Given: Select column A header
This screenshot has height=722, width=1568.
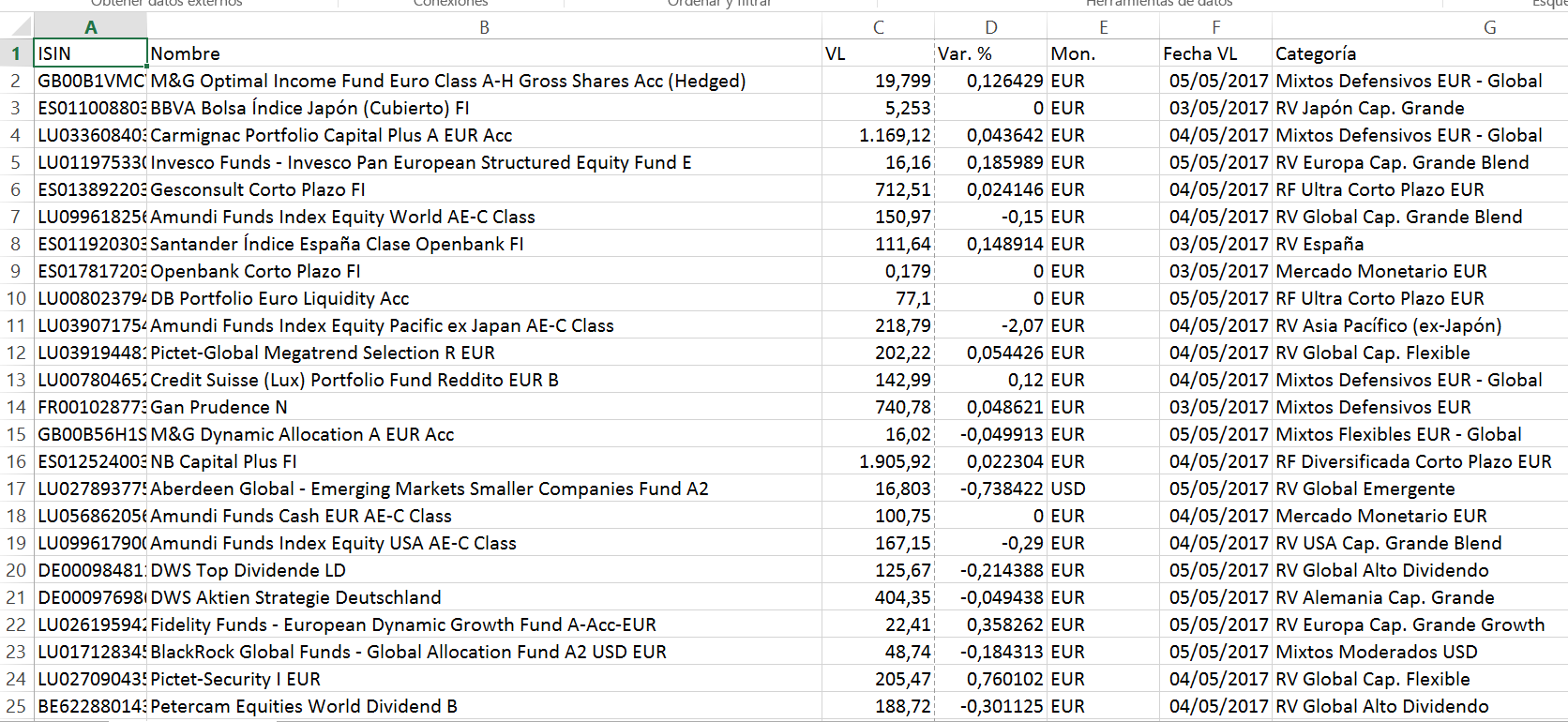Looking at the screenshot, I should click(91, 27).
